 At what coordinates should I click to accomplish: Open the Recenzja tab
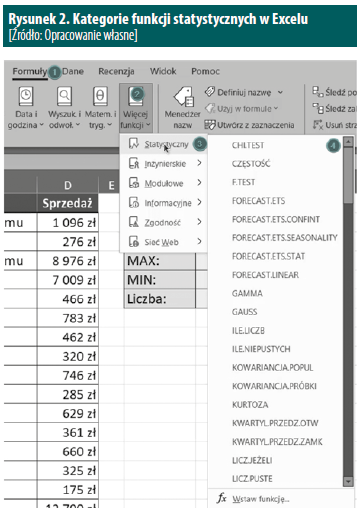[x=116, y=71]
